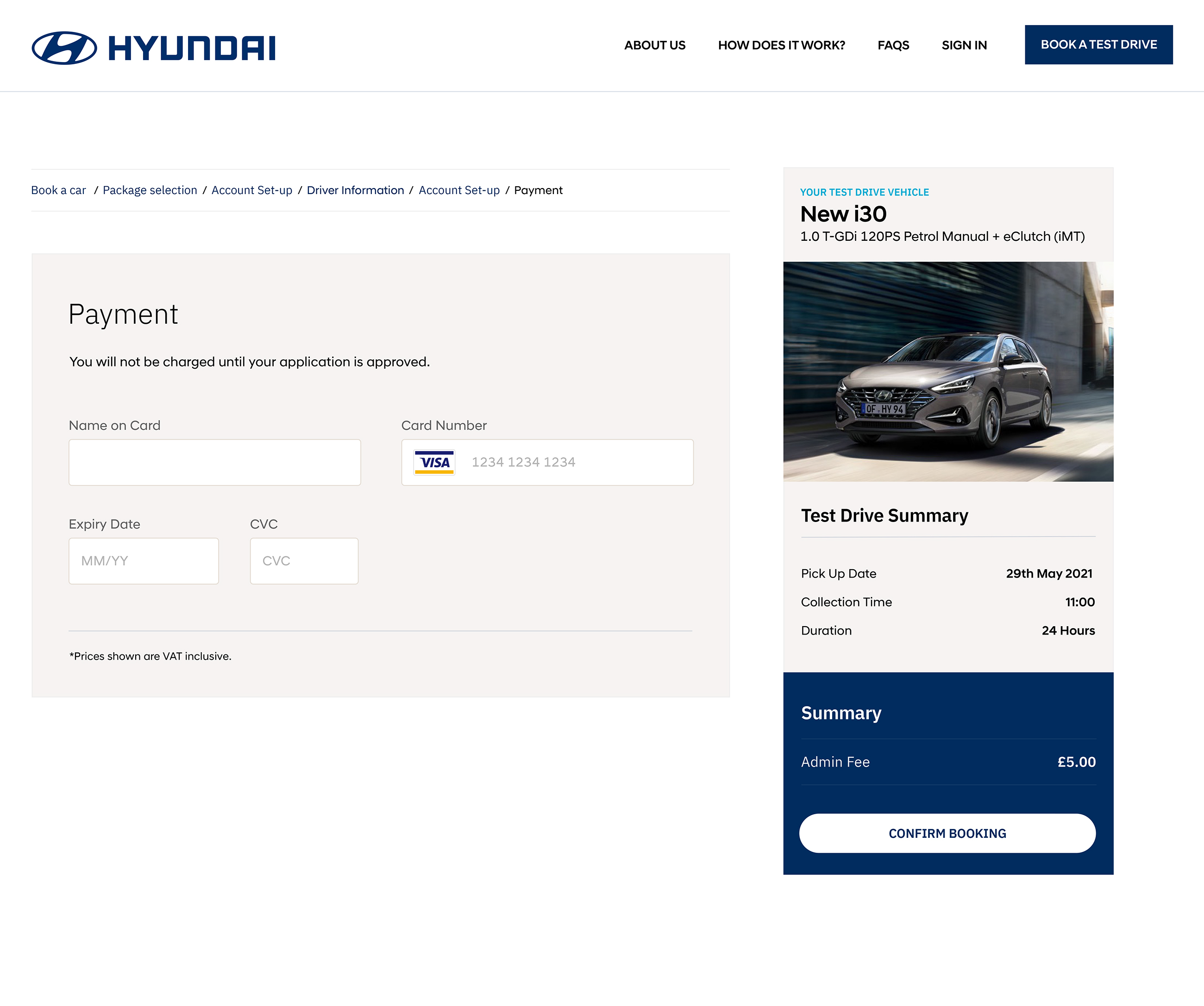Open the FAQS page
This screenshot has width=1204, height=1006.
click(x=893, y=45)
